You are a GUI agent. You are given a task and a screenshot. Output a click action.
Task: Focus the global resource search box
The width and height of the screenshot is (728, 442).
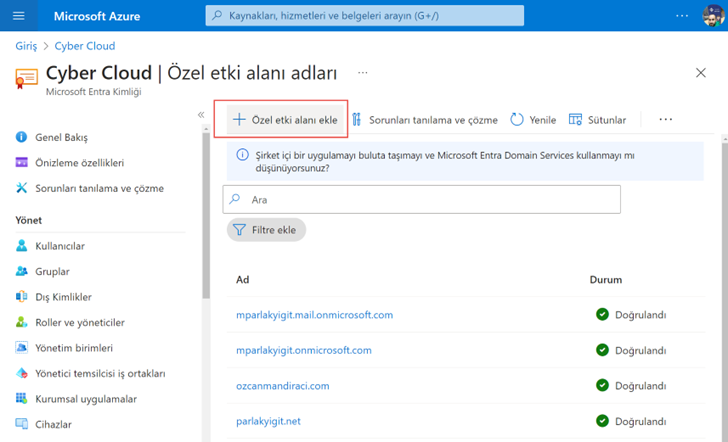[364, 16]
